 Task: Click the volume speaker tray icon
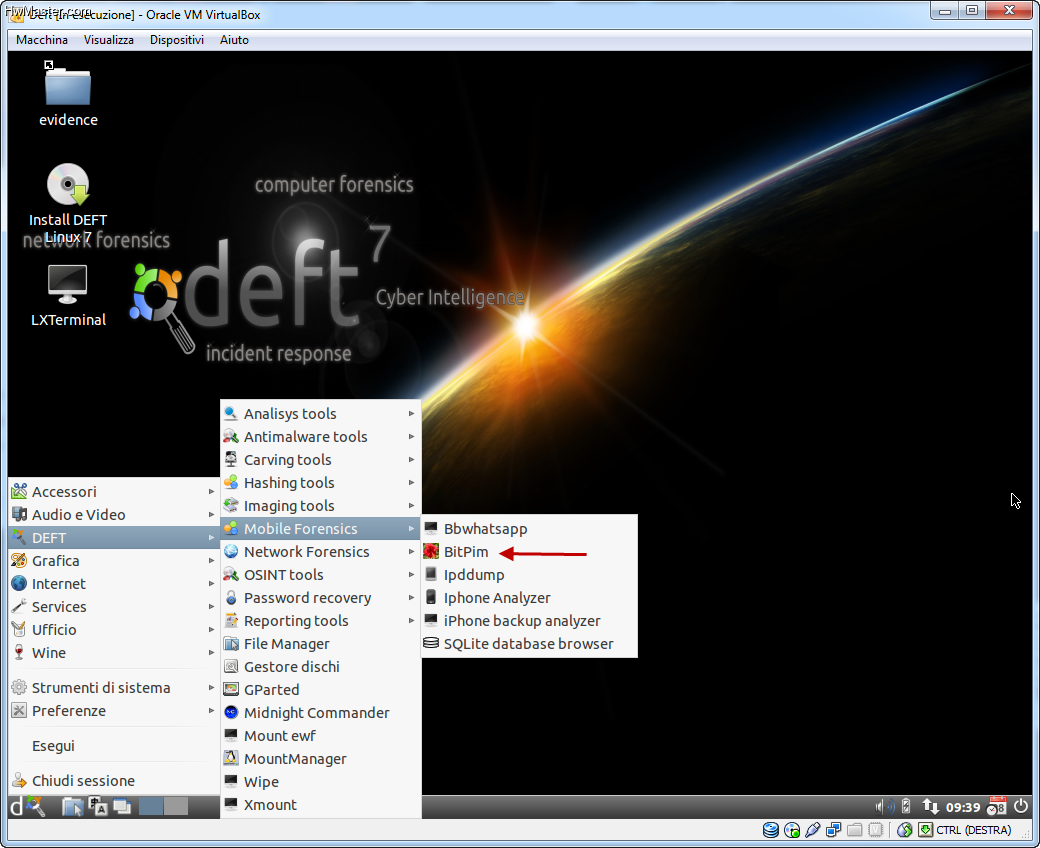[x=884, y=806]
